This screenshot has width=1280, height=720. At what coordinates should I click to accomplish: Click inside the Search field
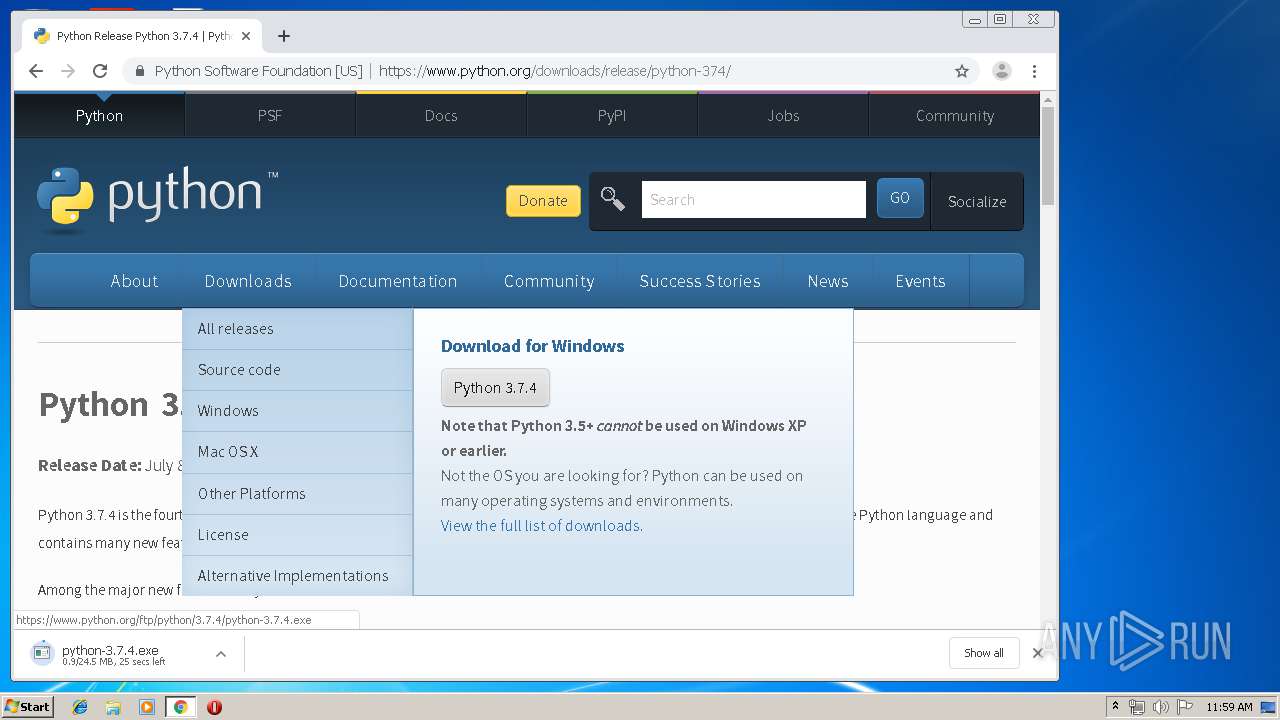(753, 199)
